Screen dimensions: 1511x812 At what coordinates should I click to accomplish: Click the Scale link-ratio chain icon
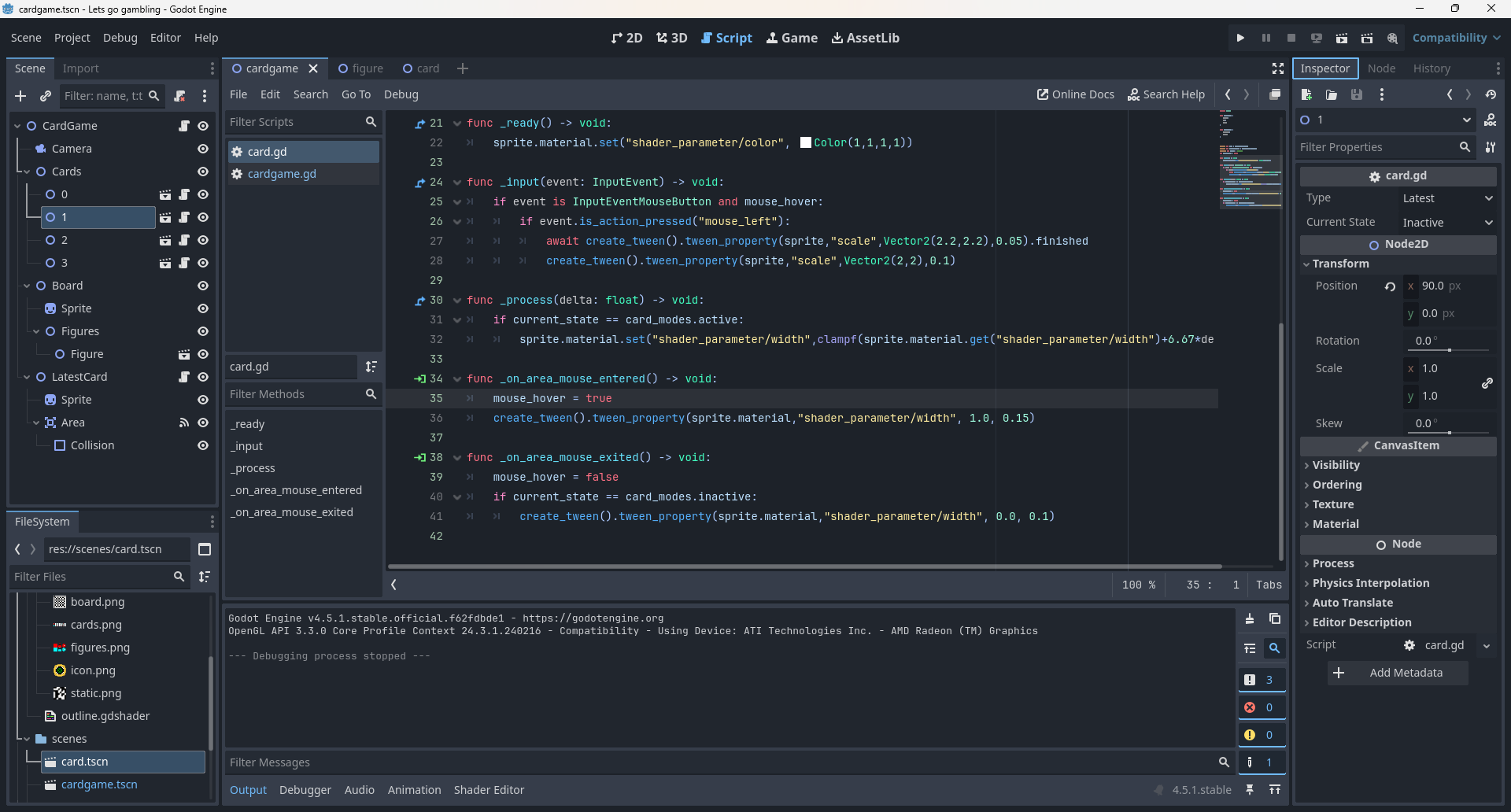pos(1487,383)
